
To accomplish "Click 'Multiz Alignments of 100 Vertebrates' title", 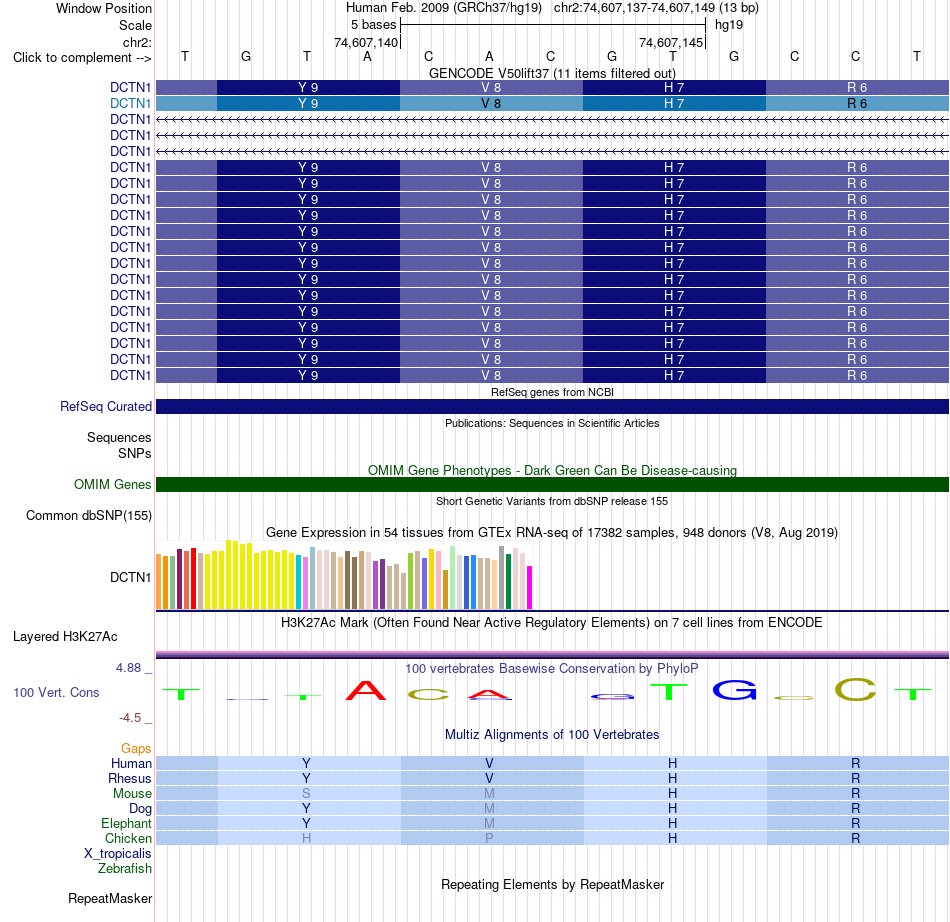I will 552,734.
